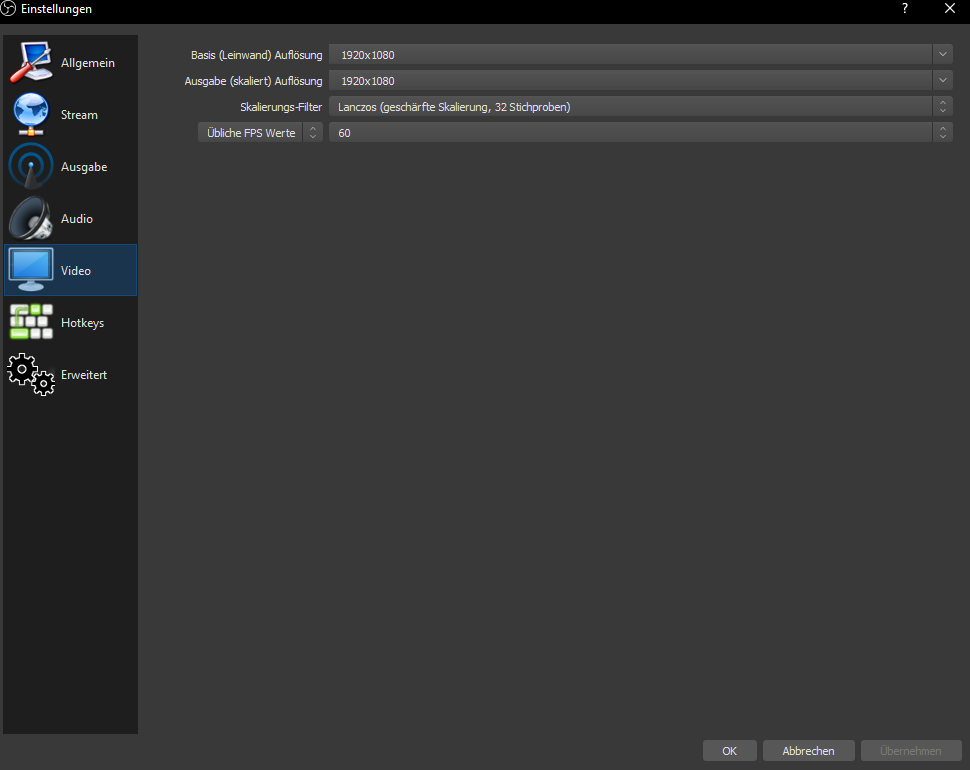This screenshot has height=770, width=970.
Task: Select the Video monitor icon
Action: click(x=31, y=270)
